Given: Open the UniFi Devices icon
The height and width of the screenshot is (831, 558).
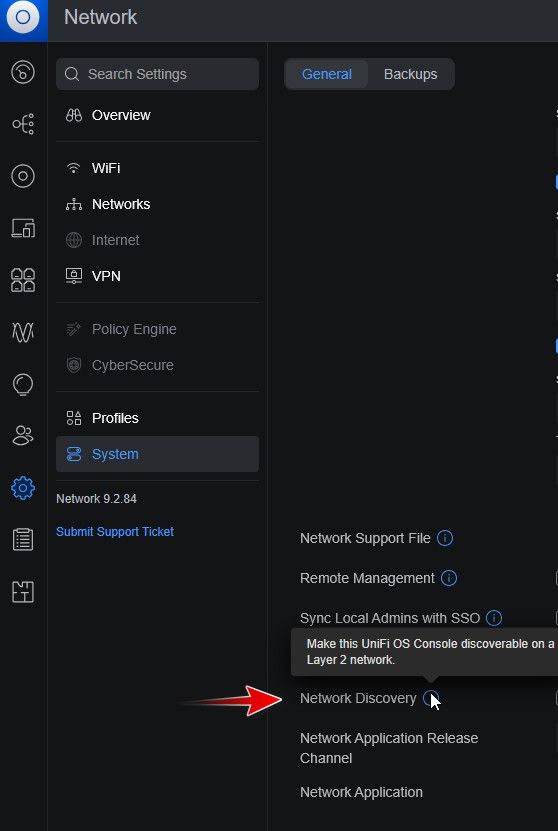Looking at the screenshot, I should (x=23, y=176).
